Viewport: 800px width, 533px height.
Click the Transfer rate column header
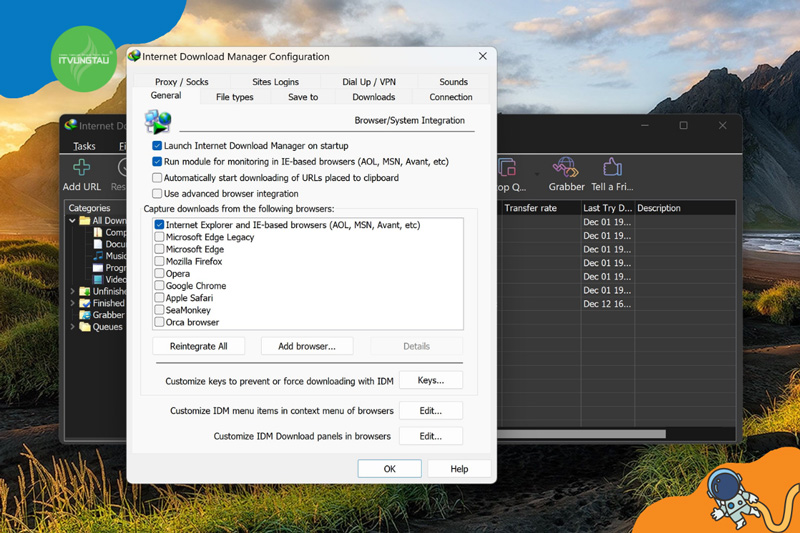click(x=539, y=208)
